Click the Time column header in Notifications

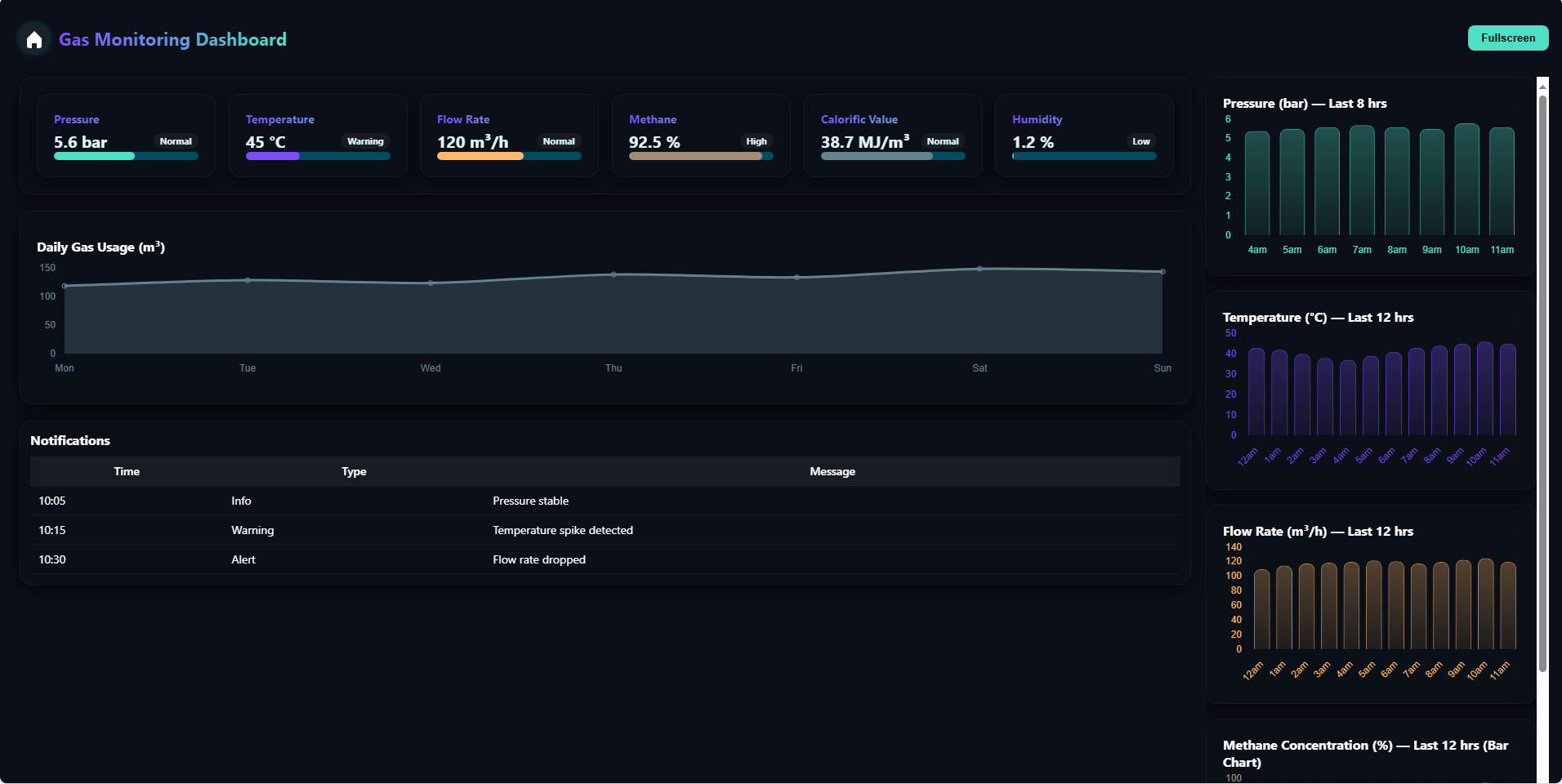[x=127, y=471]
